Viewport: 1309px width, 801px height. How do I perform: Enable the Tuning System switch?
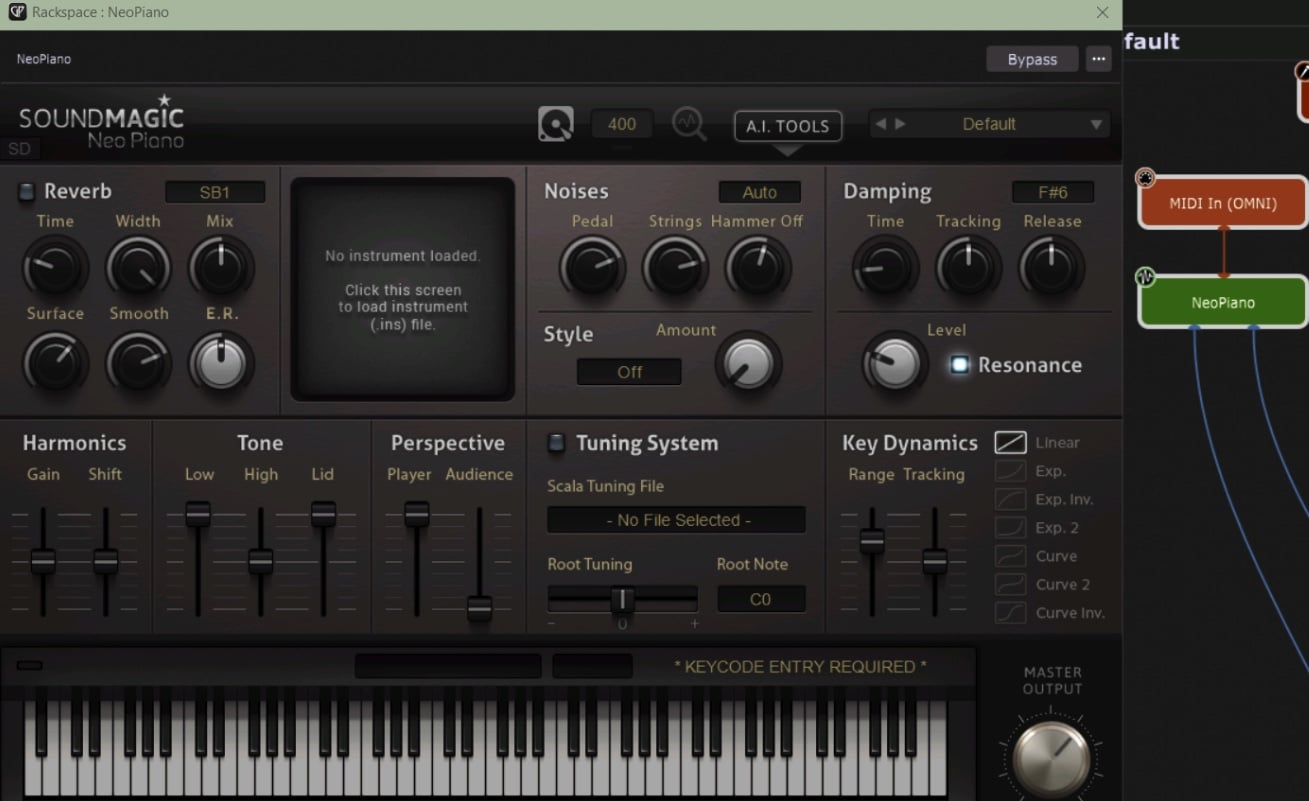pyautogui.click(x=557, y=443)
